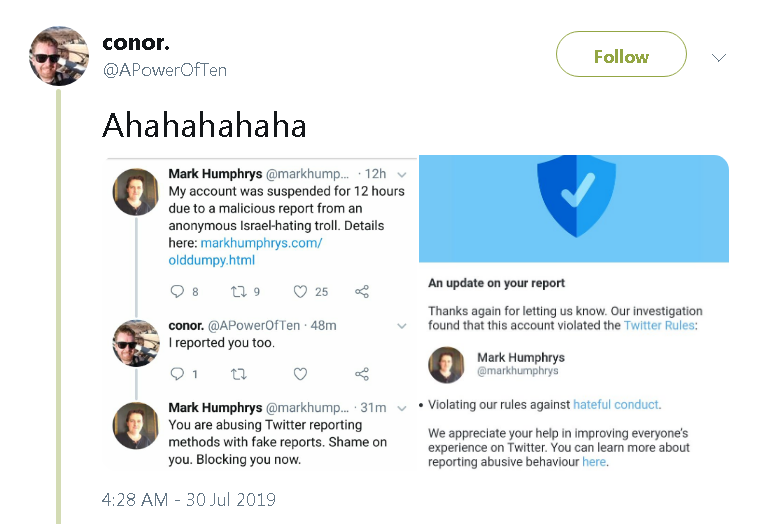This screenshot has width=767, height=524.
Task: Click share icon on Mark Humphrys' first tweet
Action: [362, 292]
